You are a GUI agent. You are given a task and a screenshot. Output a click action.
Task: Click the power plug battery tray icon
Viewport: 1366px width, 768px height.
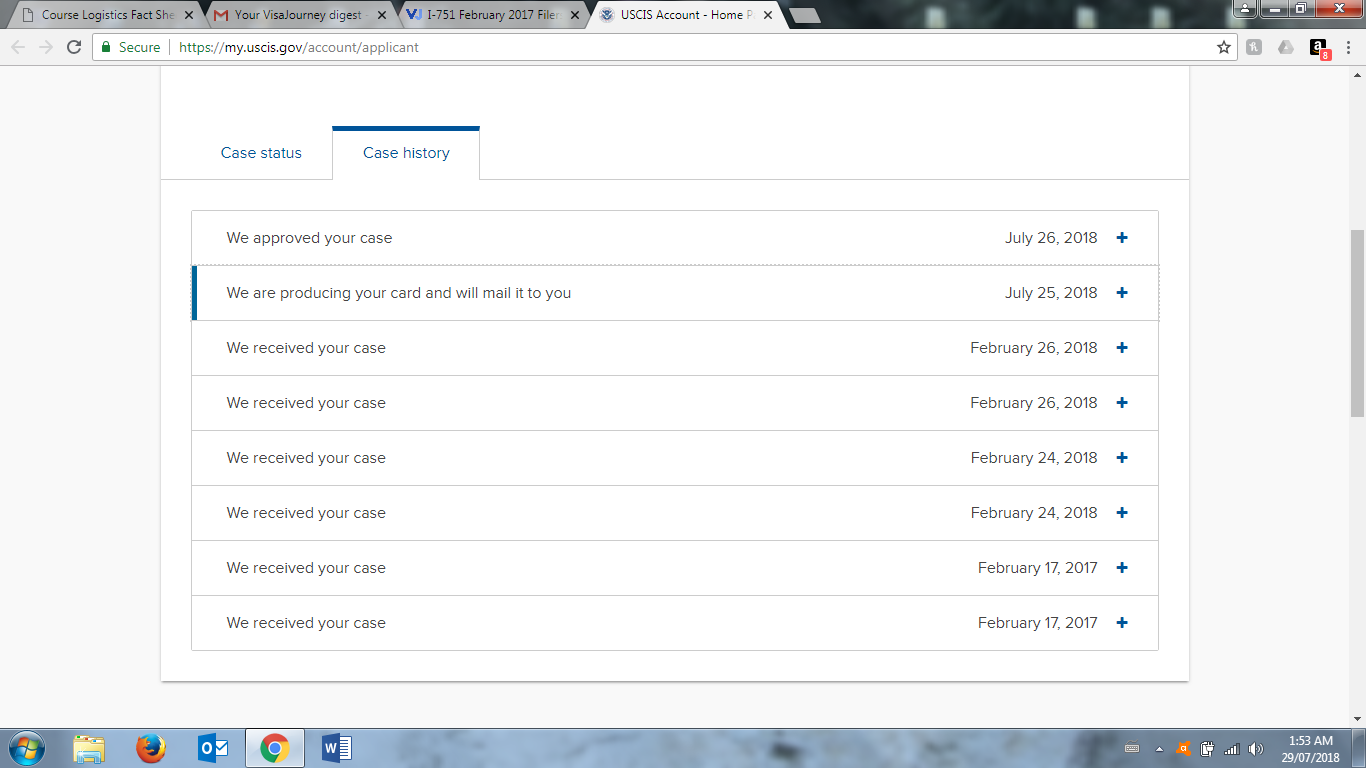pyautogui.click(x=1208, y=748)
